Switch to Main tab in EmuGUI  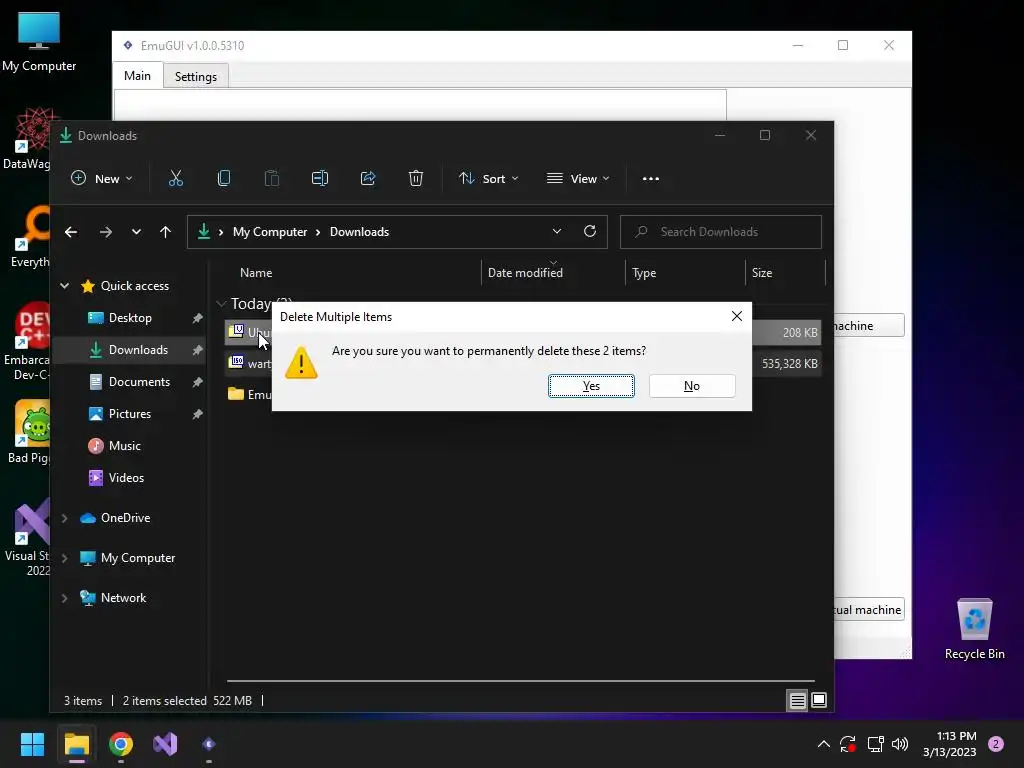click(137, 76)
